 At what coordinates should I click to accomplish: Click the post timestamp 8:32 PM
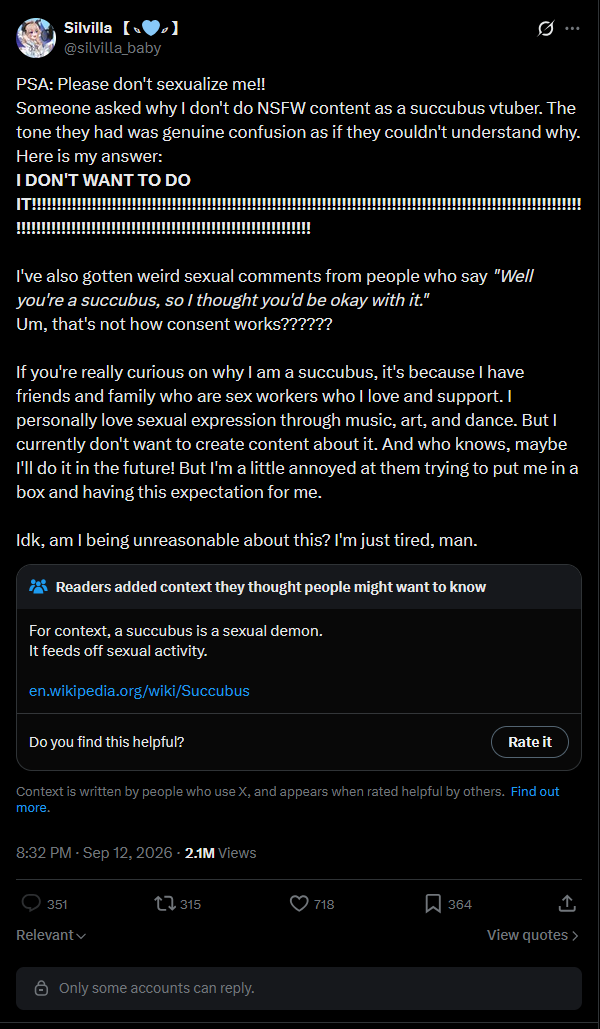[x=43, y=853]
